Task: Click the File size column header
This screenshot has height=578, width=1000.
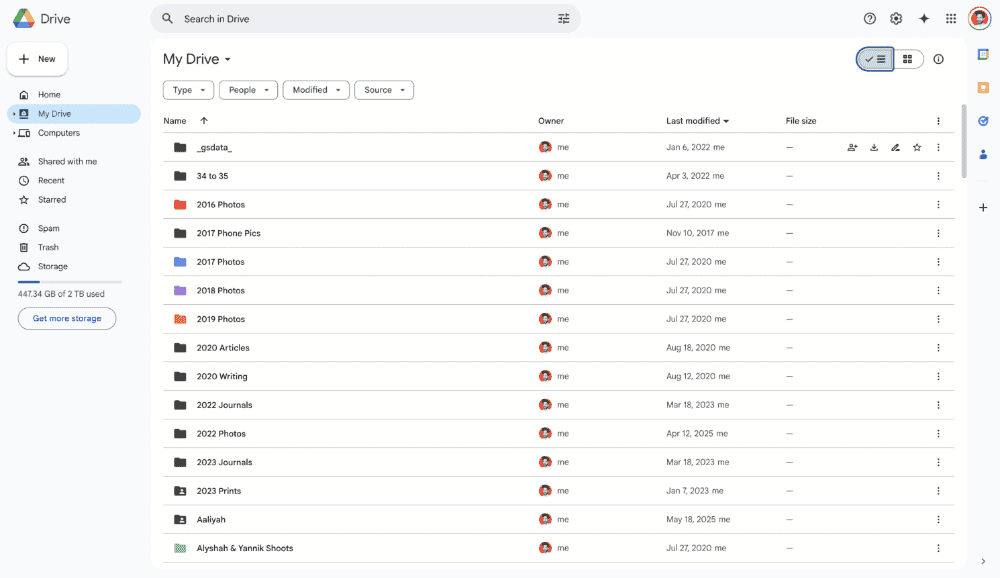Action: coord(801,121)
